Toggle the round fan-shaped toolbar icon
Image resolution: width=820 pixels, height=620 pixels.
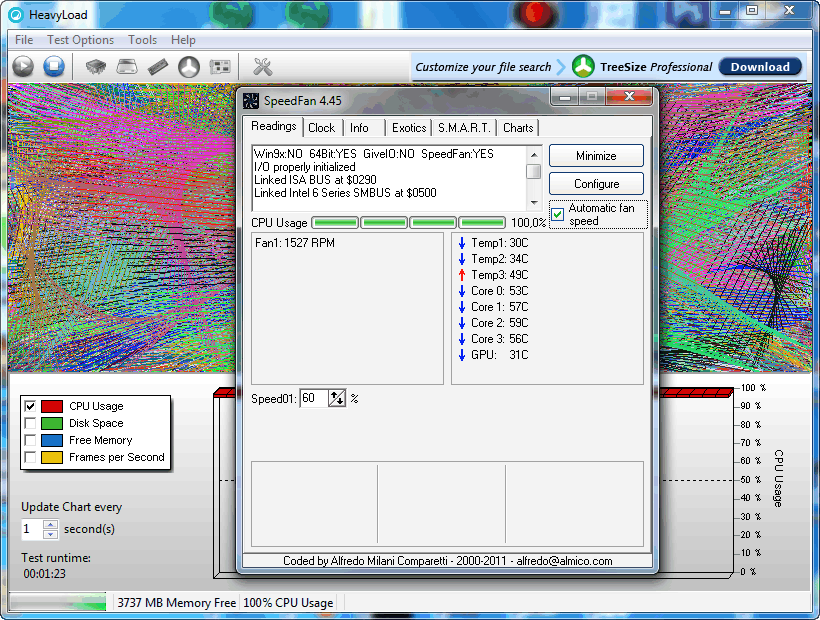189,67
